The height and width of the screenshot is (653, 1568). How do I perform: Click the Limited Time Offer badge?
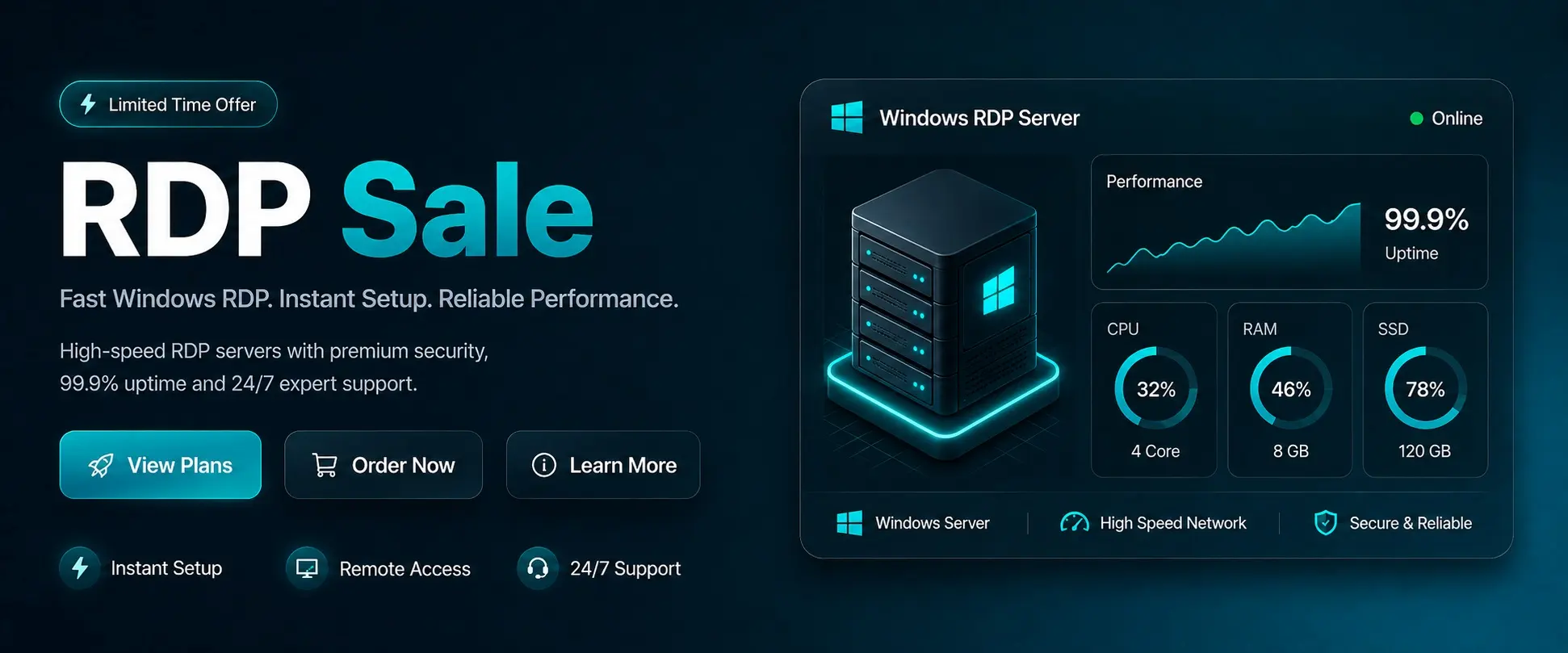pos(168,104)
